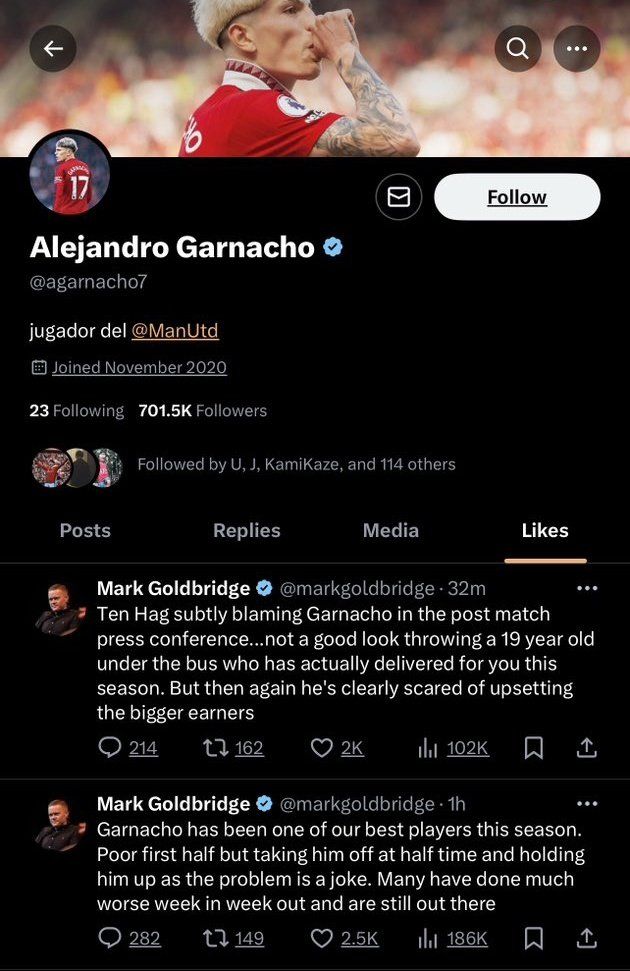Share the Ten Hag post
Viewport: 630px width, 971px height.
[x=587, y=747]
